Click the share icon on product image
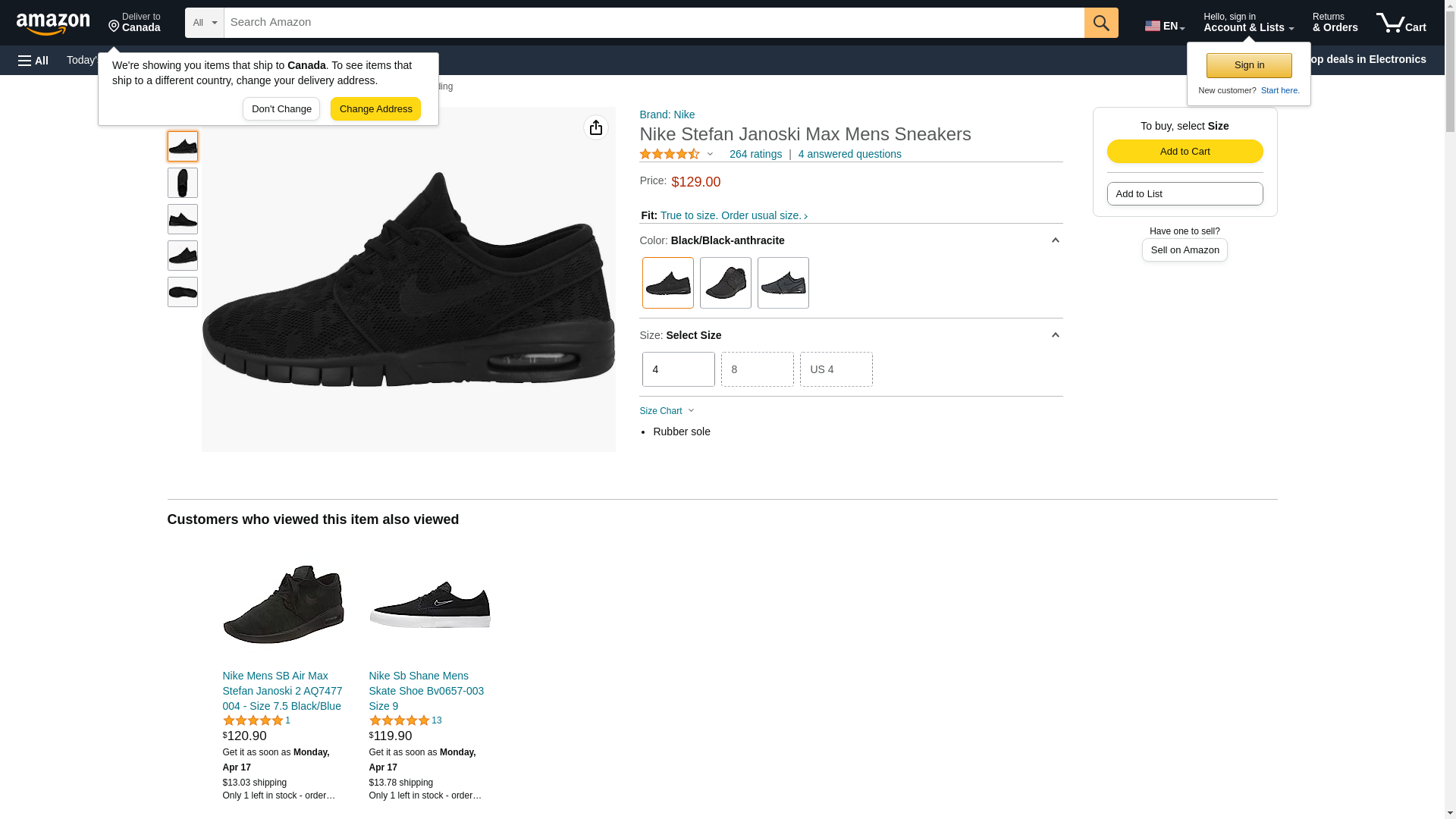 point(595,127)
